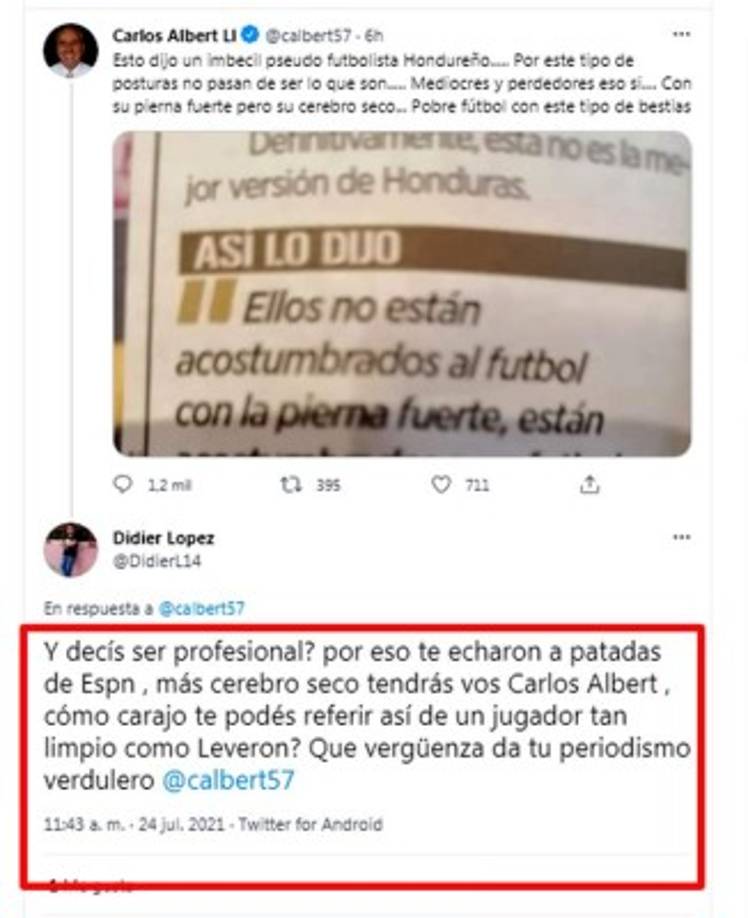Screen dimensions: 748x918
Task: Click the @calbert57 handle in tweet header
Action: click(308, 36)
